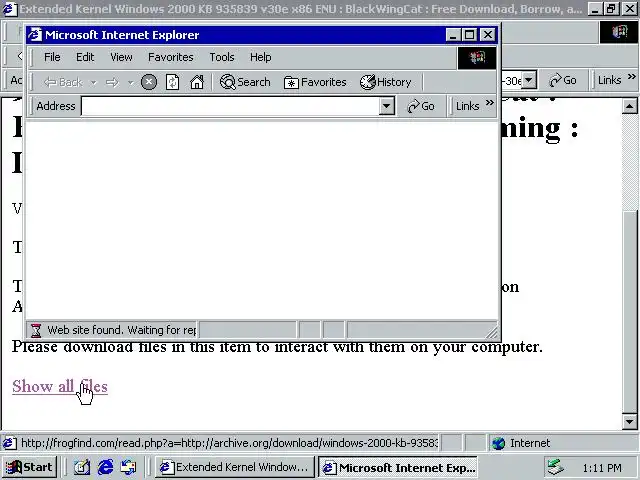This screenshot has width=640, height=480.
Task: Open Address bar dropdown in front window
Action: click(x=386, y=106)
